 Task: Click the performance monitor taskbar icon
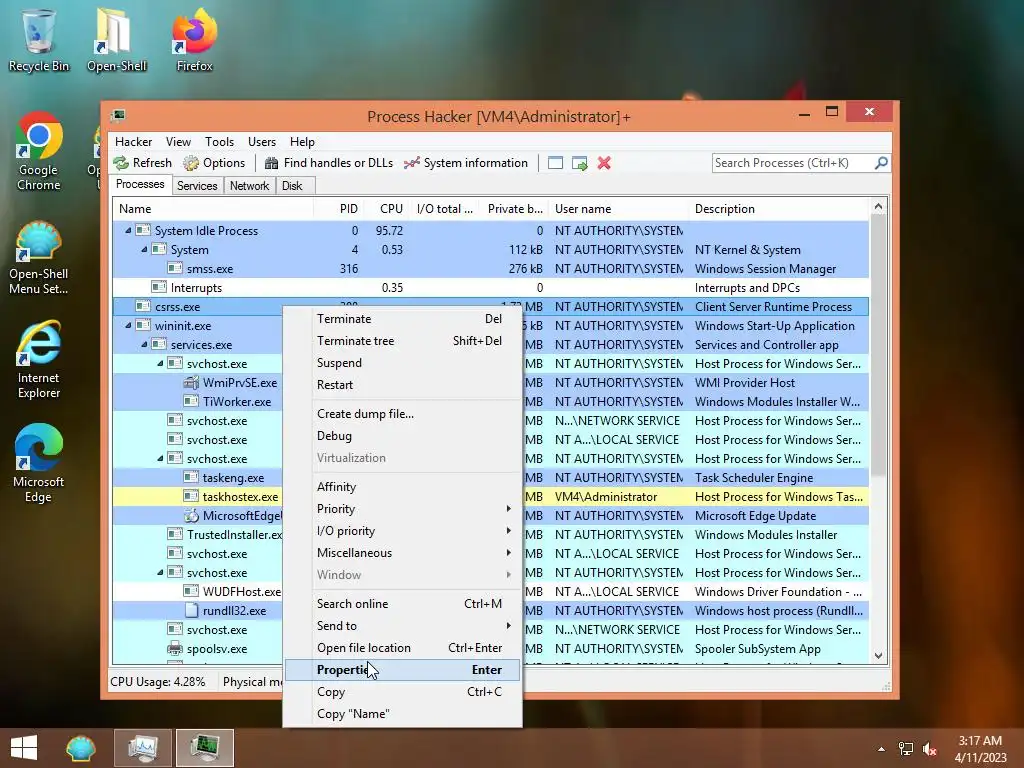coord(142,748)
